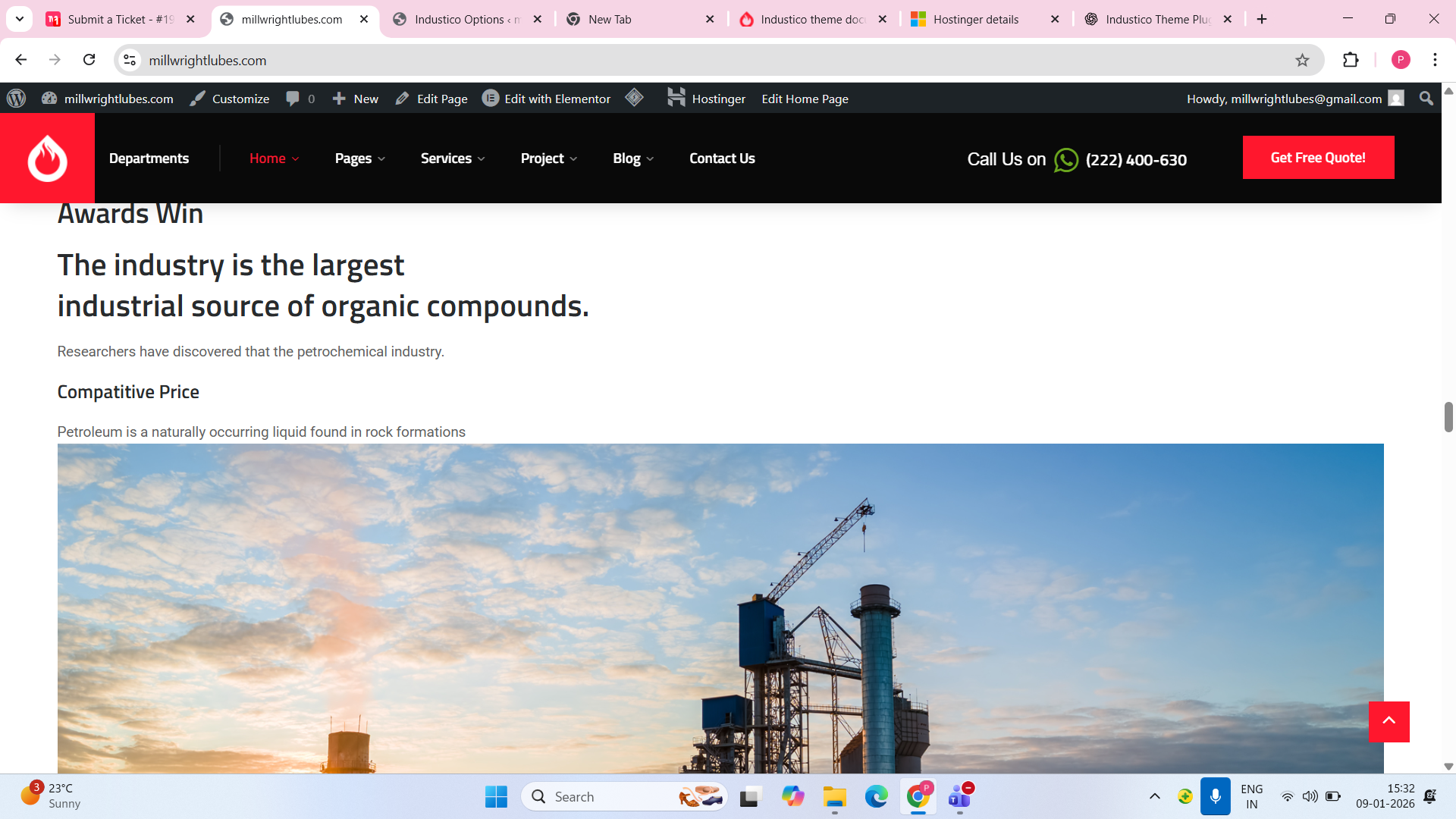Switch to Hostinger details tab
The width and height of the screenshot is (1456, 819).
(976, 19)
